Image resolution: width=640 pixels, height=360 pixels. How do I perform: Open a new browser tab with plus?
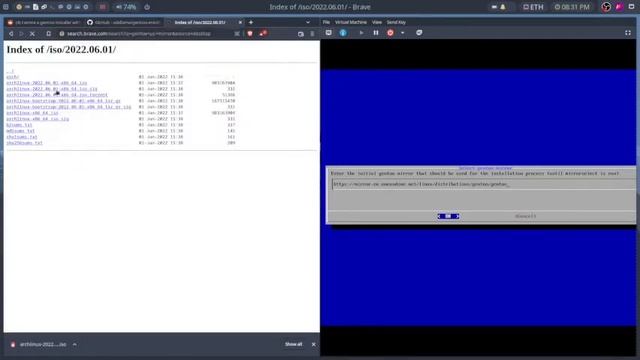pos(251,22)
